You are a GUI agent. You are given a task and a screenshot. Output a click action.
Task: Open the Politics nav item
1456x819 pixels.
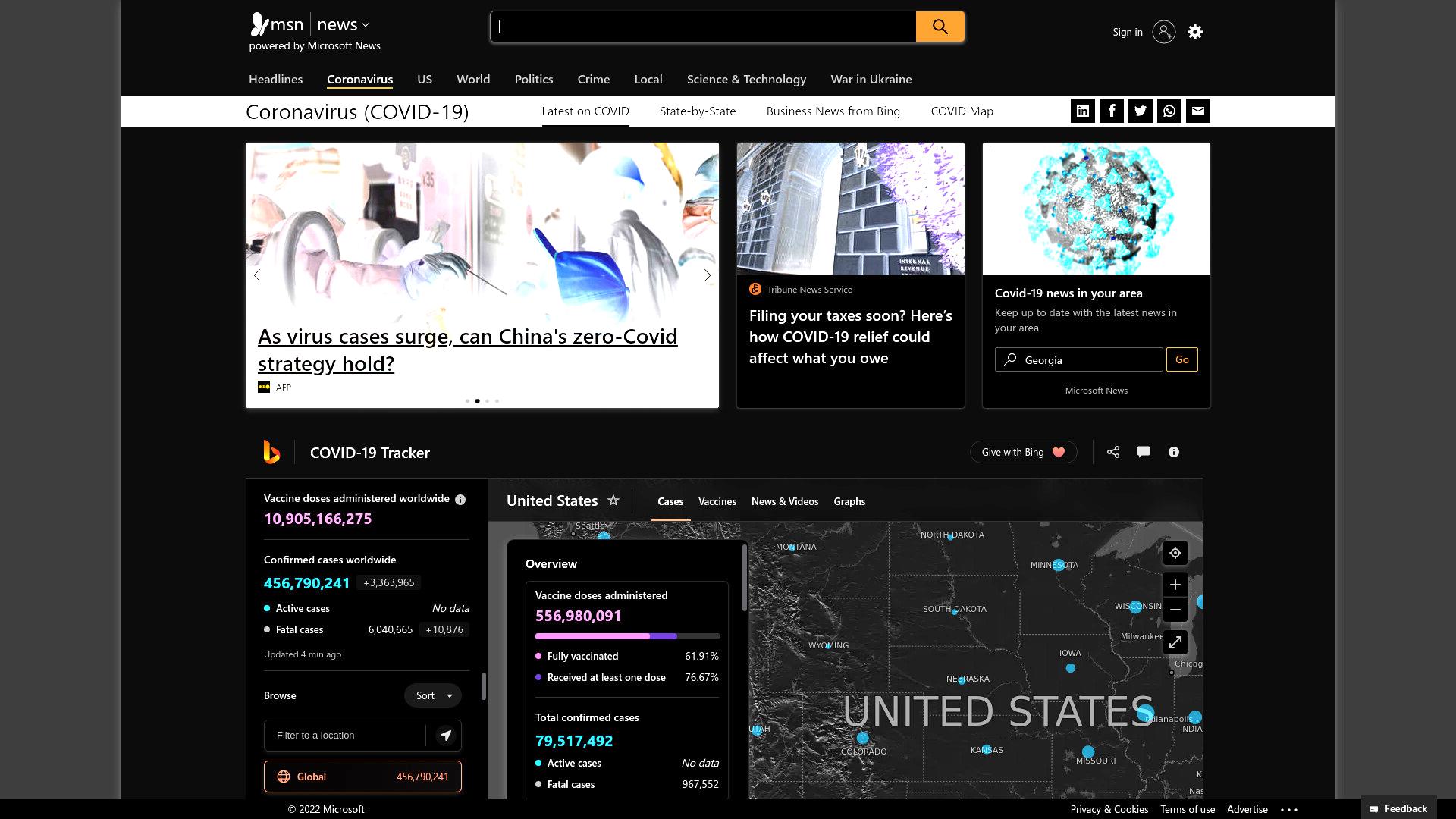point(534,79)
